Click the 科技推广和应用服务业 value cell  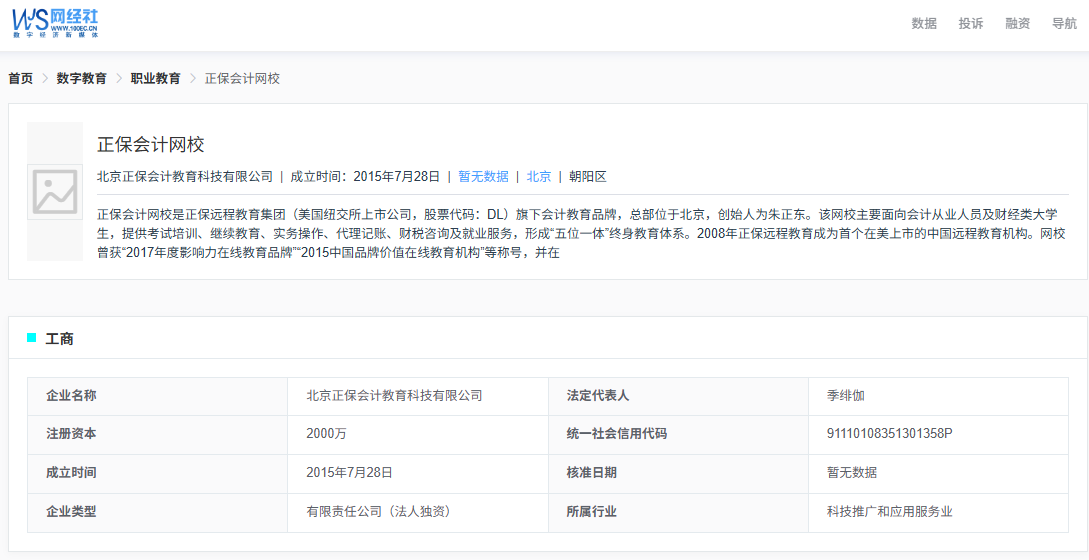pos(938,513)
